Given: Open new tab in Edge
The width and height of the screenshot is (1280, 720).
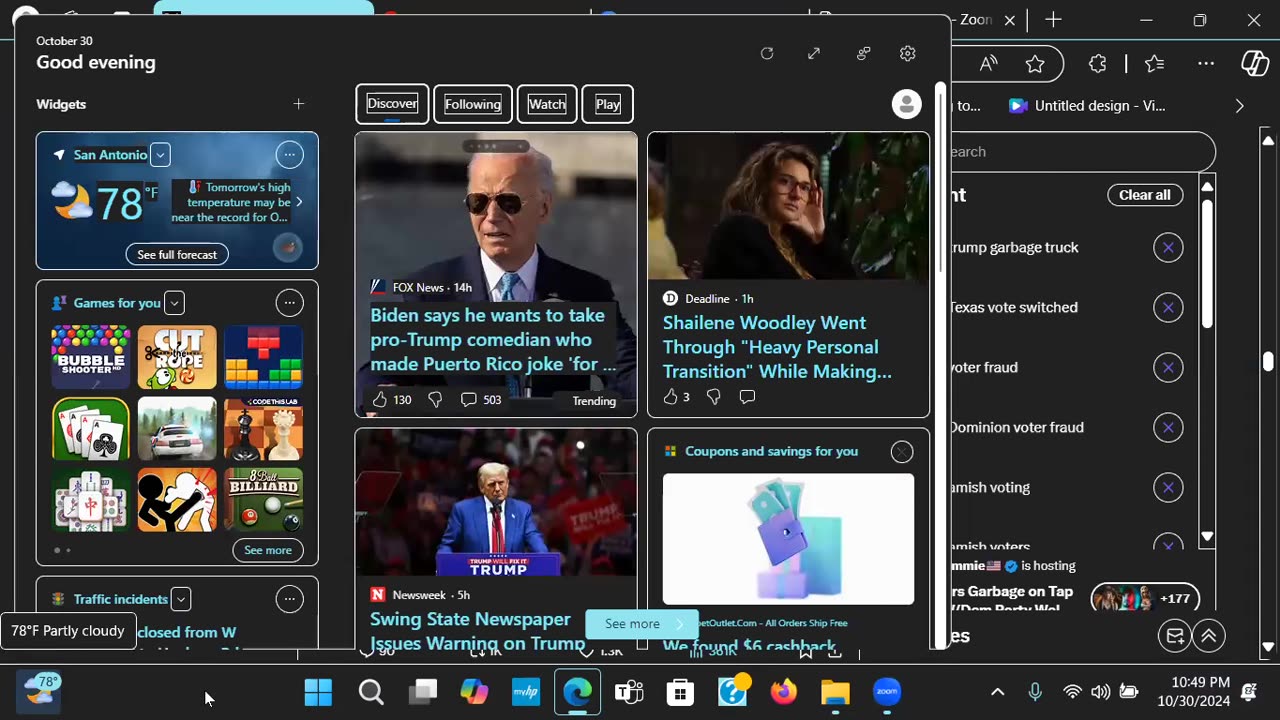Looking at the screenshot, I should (x=1053, y=20).
